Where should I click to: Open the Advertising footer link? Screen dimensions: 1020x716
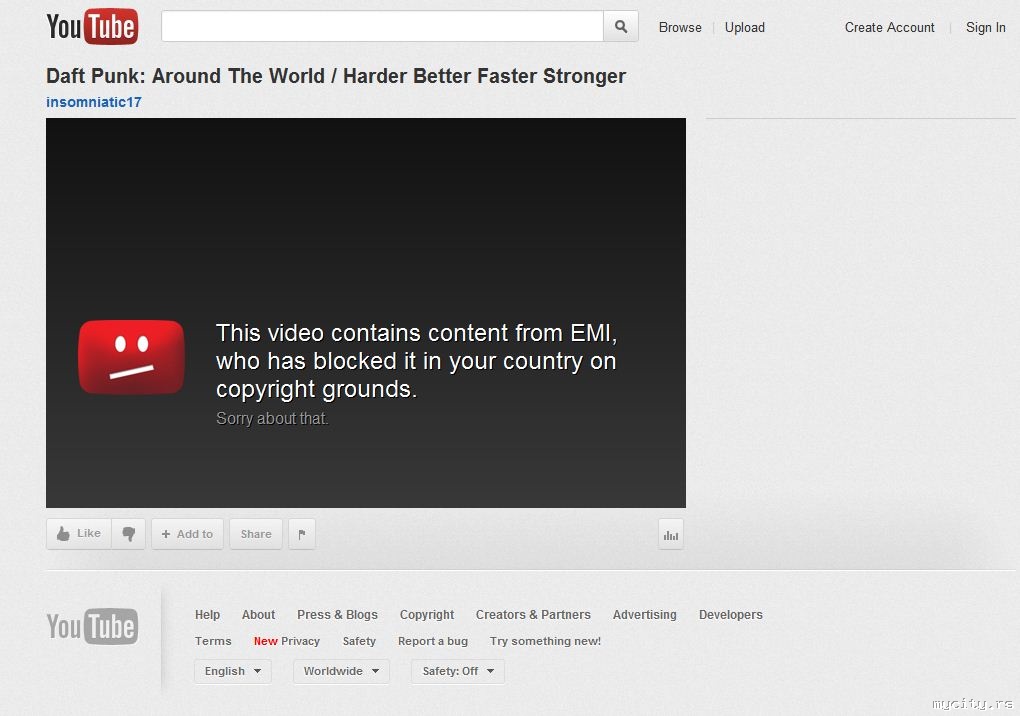coord(644,615)
